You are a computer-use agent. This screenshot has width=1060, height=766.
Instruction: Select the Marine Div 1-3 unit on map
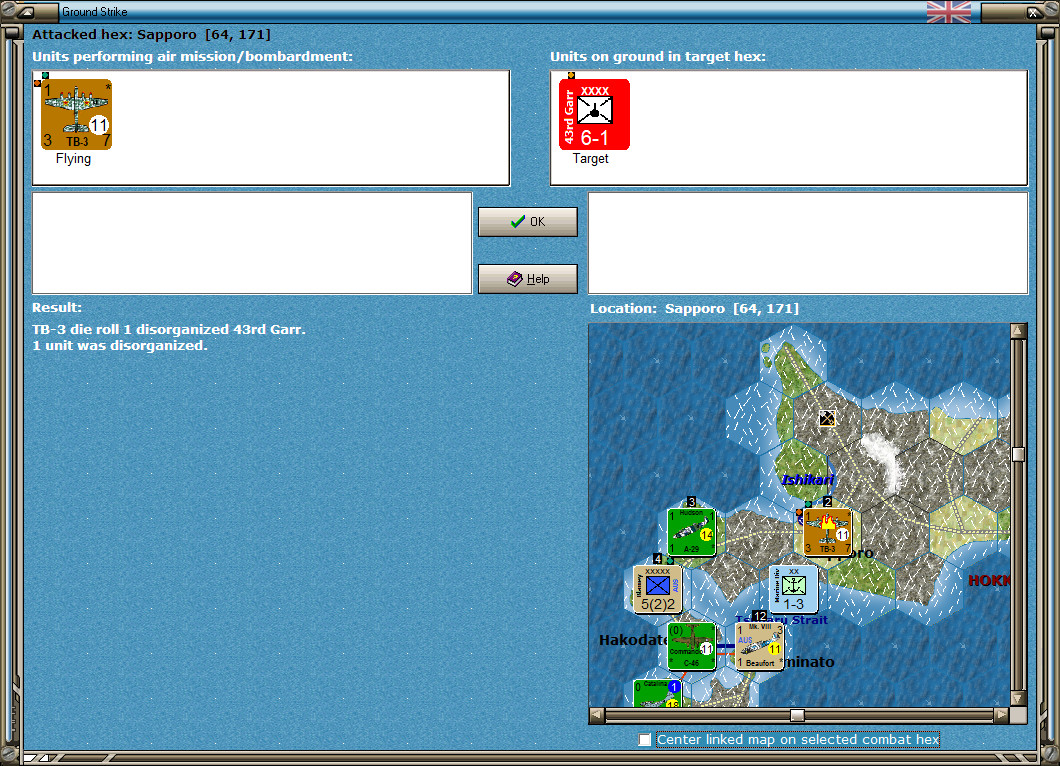[794, 589]
